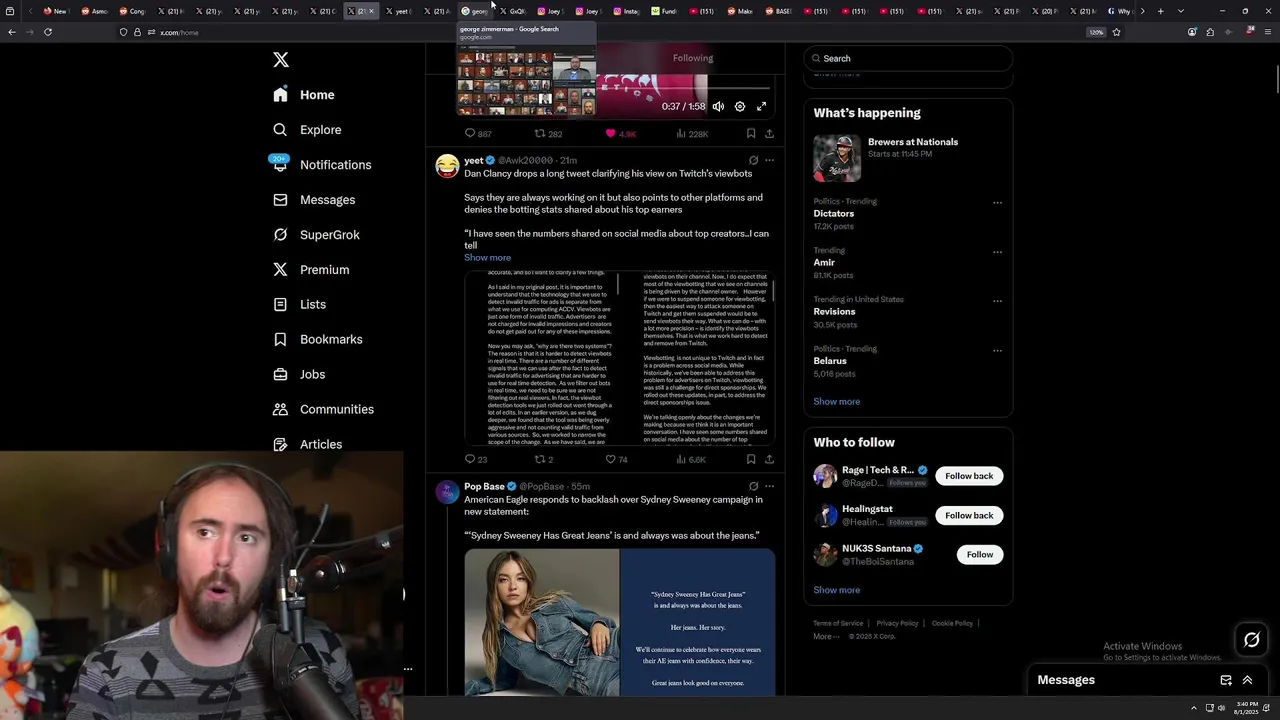Click Show more on yeet's post
This screenshot has width=1280, height=720.
click(x=487, y=258)
